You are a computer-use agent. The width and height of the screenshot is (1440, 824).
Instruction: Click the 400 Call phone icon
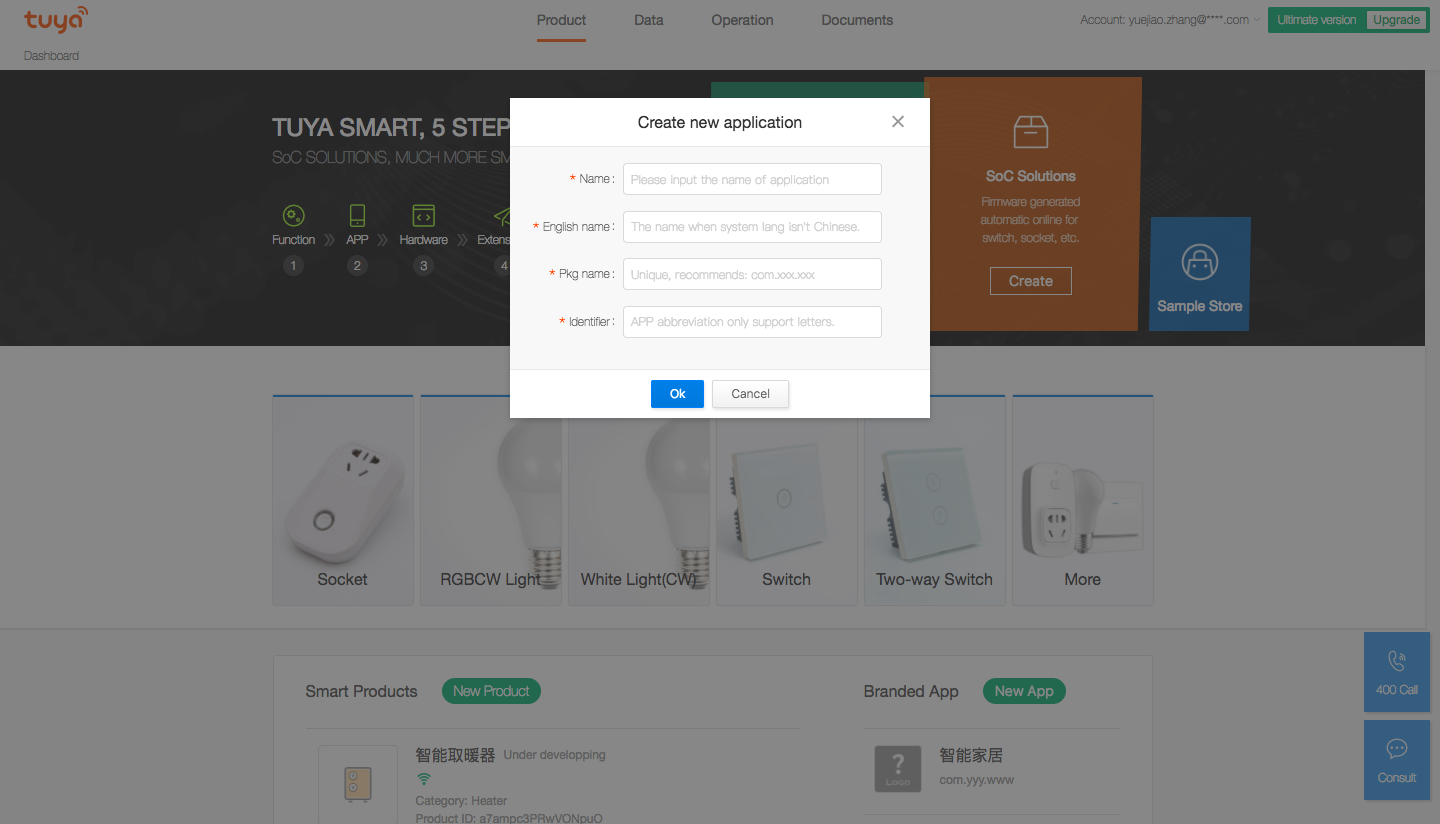(1397, 661)
